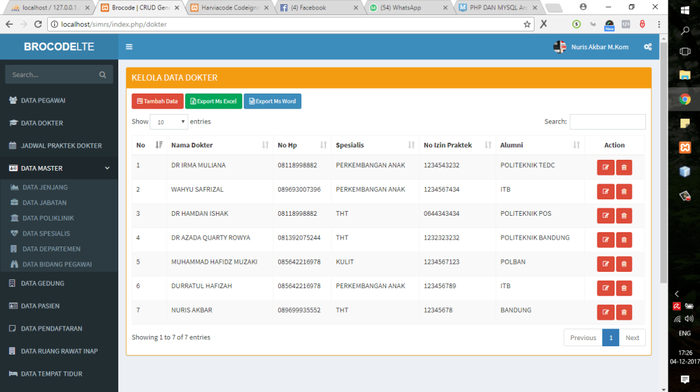The height and width of the screenshot is (392, 700).
Task: Open DATA DOKTER in the sidebar
Action: (x=59, y=123)
